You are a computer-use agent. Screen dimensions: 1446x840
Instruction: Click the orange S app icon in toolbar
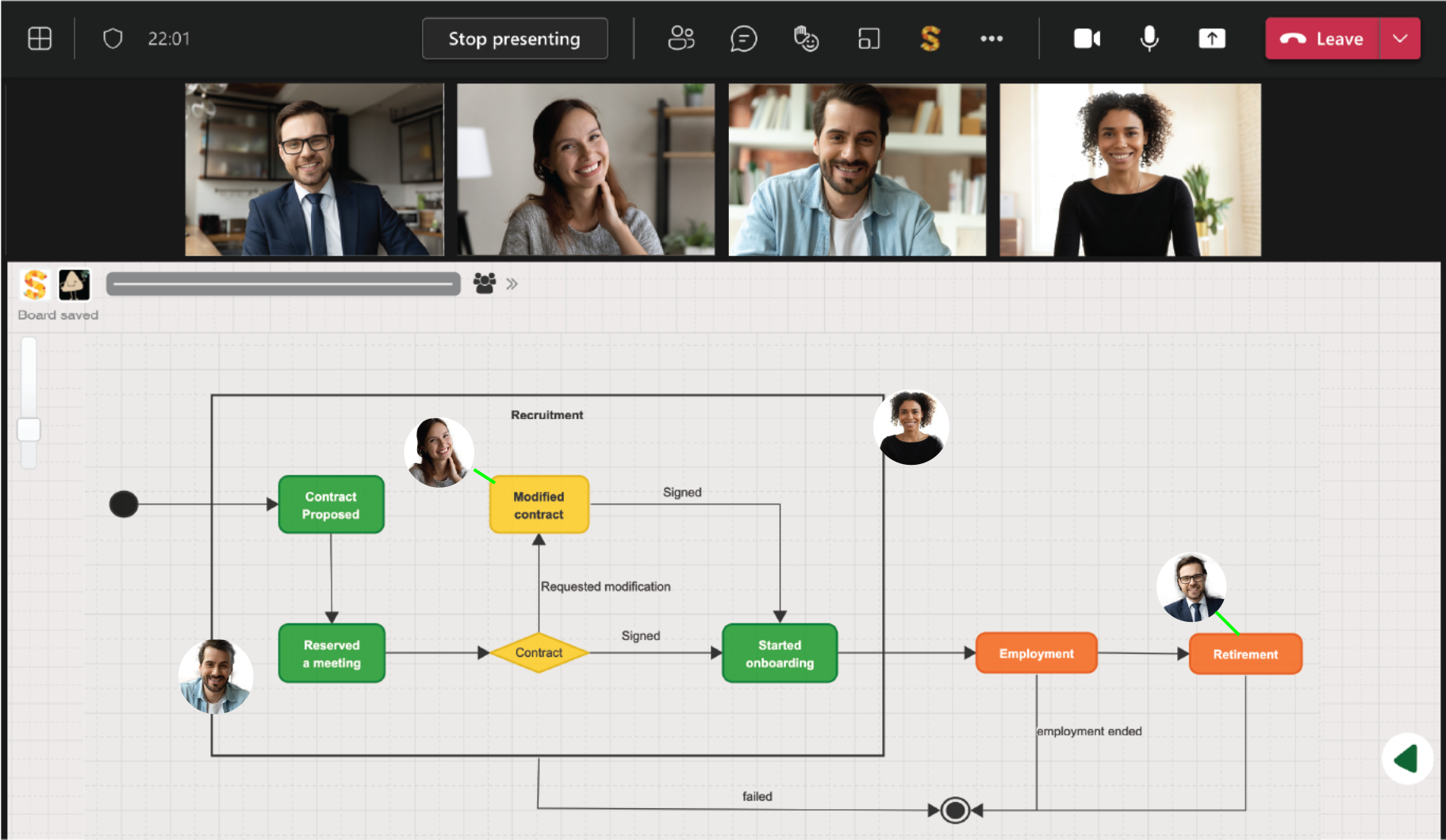930,38
